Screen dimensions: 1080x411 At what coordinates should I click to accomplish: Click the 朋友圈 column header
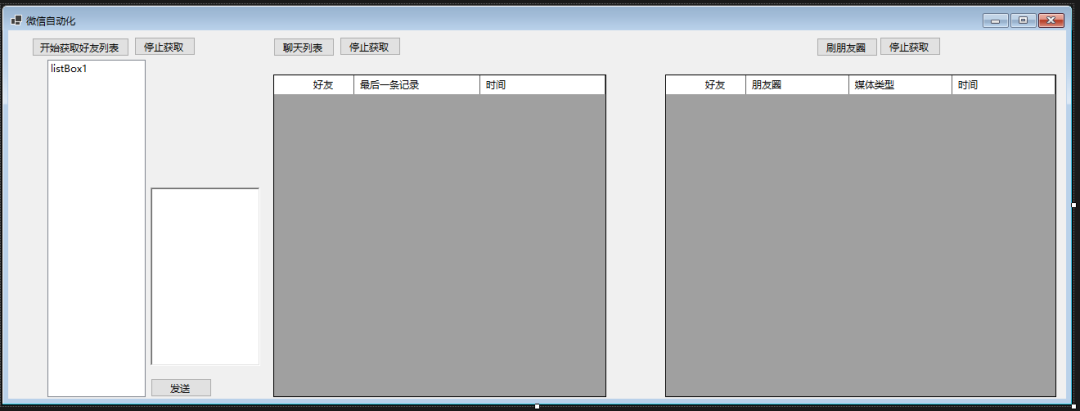click(797, 85)
